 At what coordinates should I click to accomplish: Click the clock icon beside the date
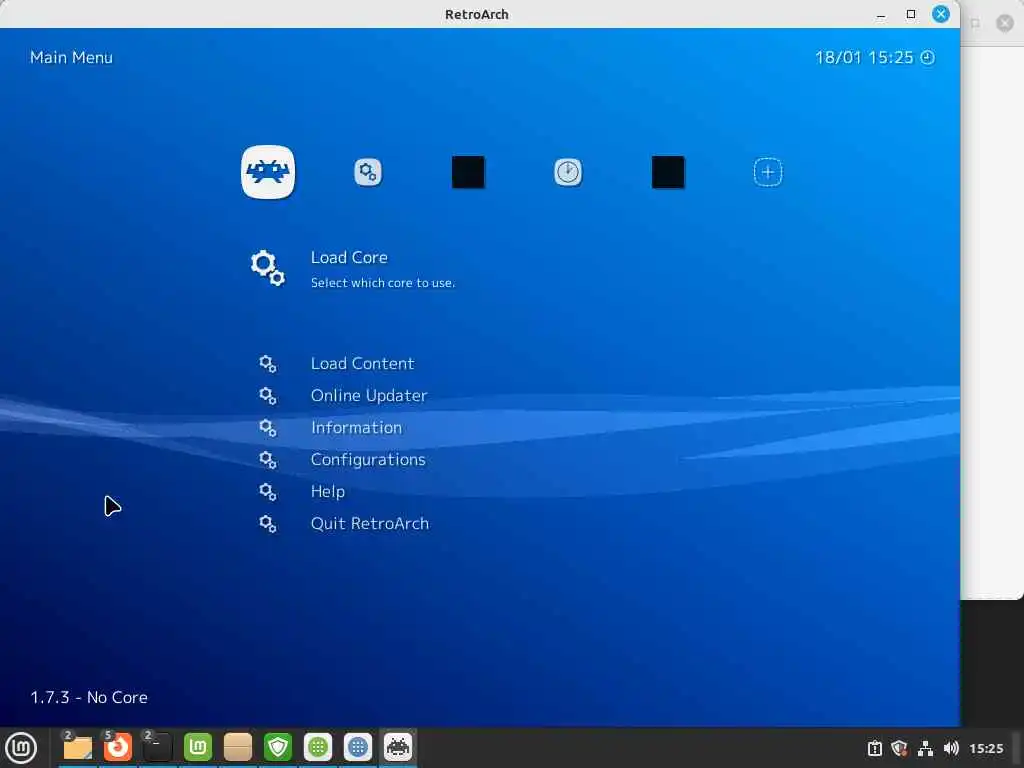[x=927, y=57]
